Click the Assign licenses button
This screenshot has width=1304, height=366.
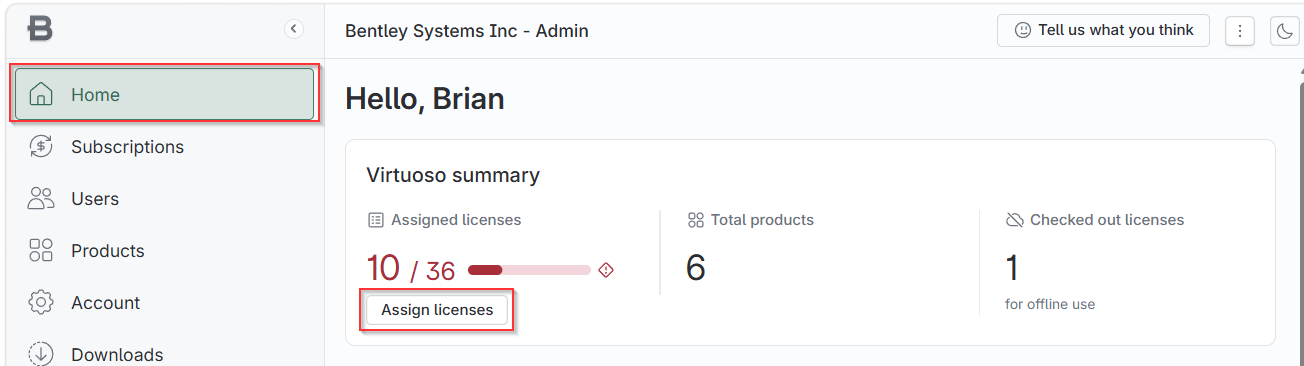click(x=437, y=310)
